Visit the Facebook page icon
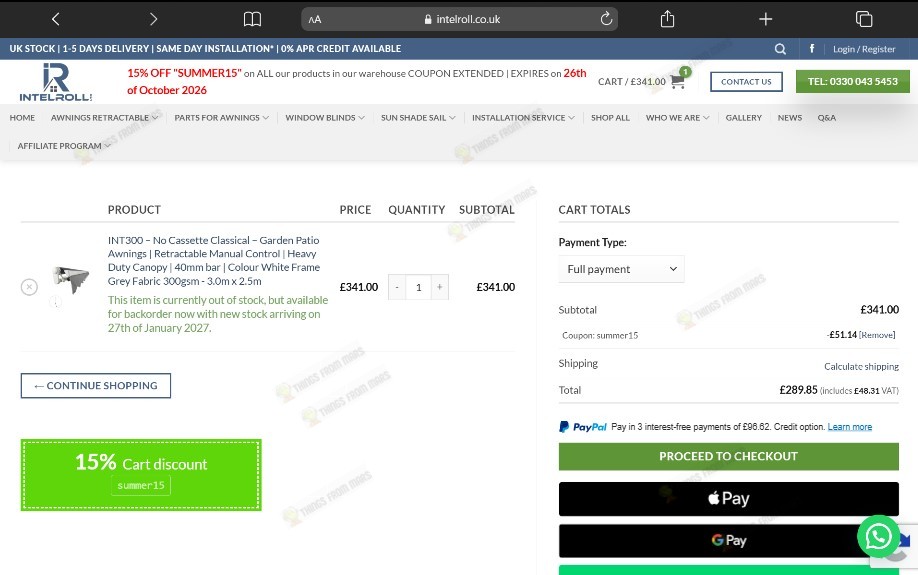918x575 pixels. coord(812,49)
